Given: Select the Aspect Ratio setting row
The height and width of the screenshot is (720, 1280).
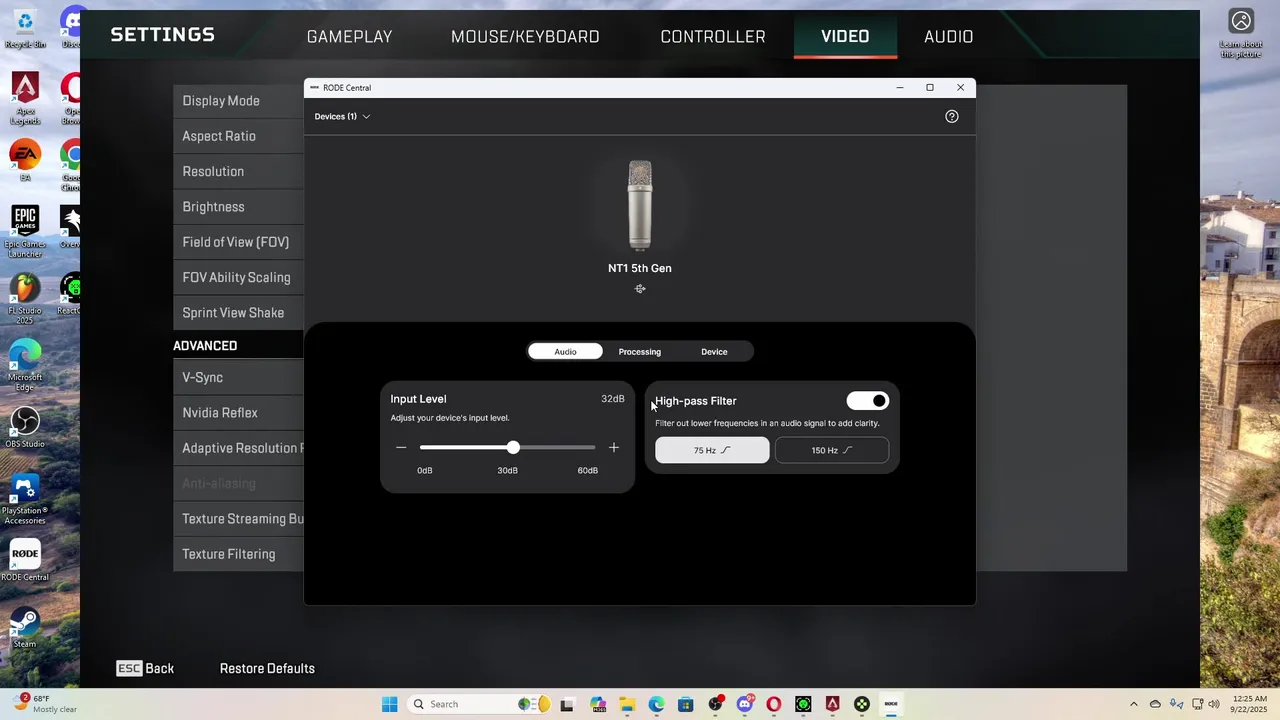Looking at the screenshot, I should [x=238, y=136].
